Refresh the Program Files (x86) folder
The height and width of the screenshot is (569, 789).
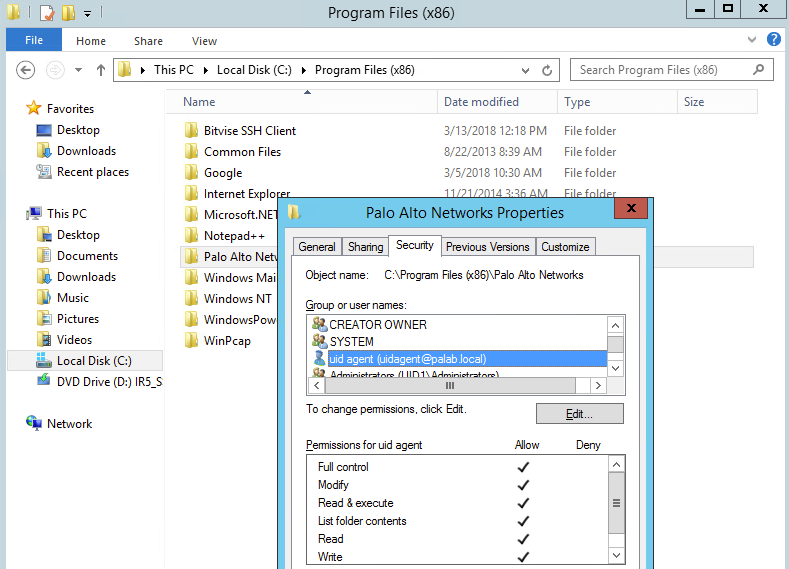click(x=547, y=70)
